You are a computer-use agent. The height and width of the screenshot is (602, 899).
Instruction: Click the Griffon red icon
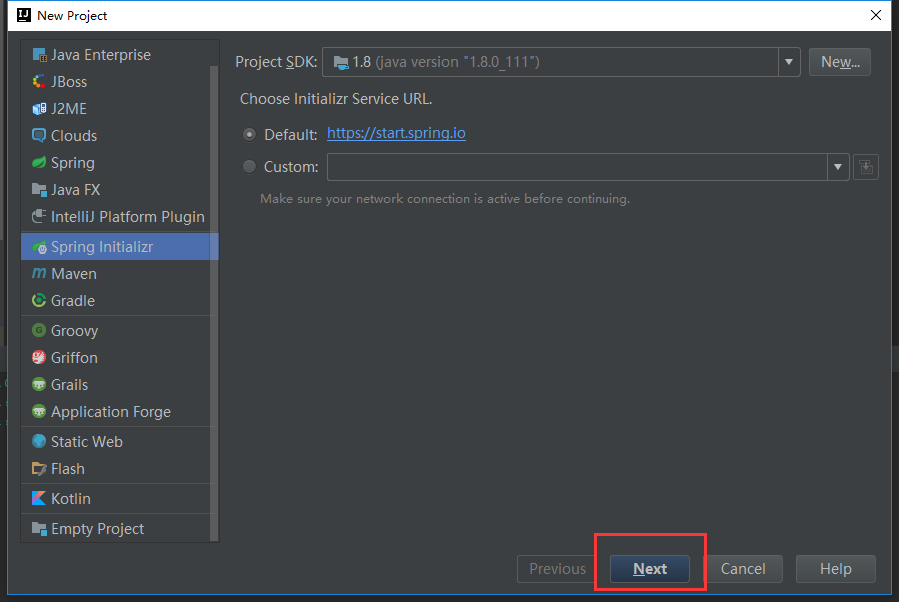(x=39, y=358)
